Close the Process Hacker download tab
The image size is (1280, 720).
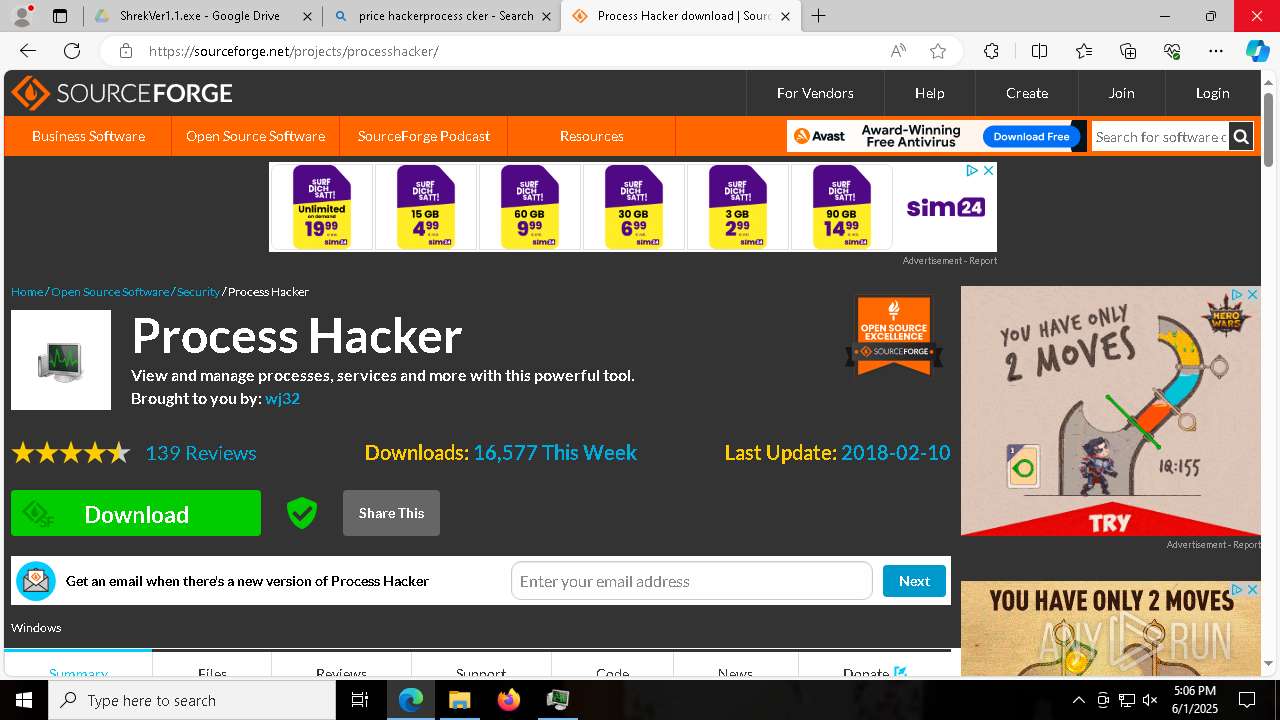785,16
